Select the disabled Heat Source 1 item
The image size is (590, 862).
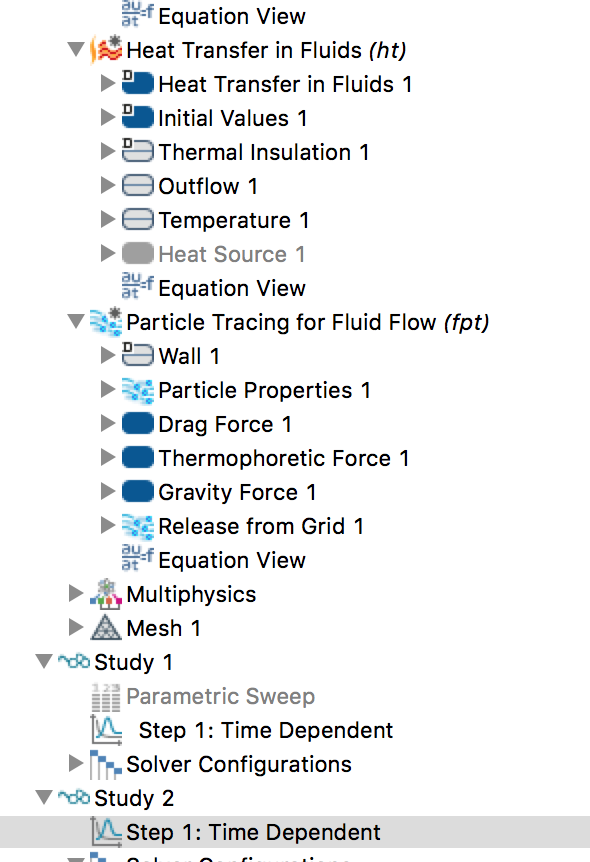tap(231, 255)
